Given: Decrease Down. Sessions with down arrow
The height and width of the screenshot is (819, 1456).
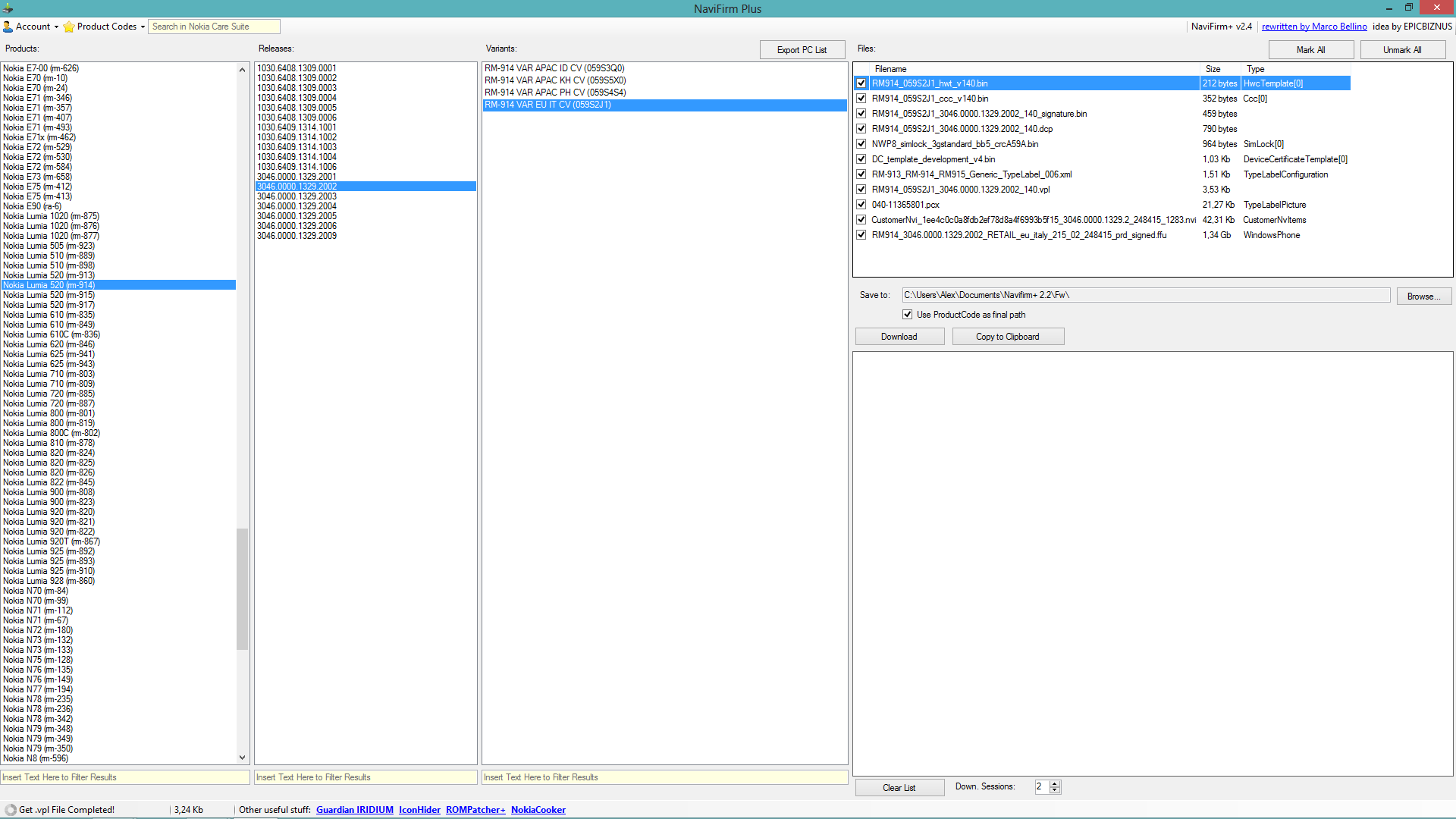Looking at the screenshot, I should click(x=1054, y=791).
